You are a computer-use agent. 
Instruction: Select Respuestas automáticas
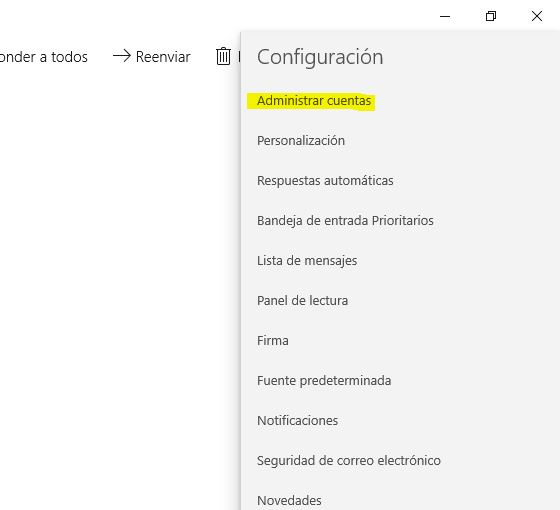point(325,181)
